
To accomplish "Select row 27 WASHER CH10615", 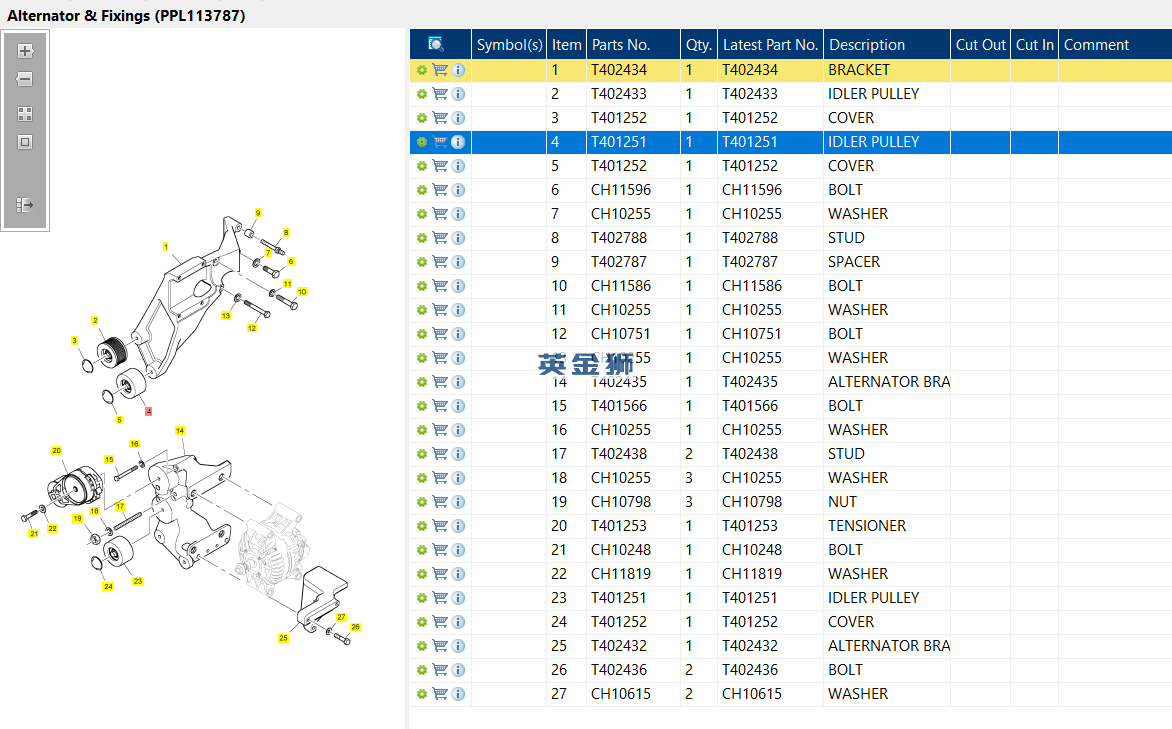I will tap(791, 694).
